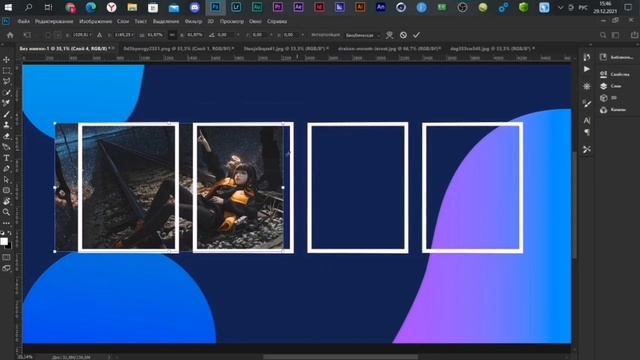Open the Изображение menu

click(x=96, y=21)
